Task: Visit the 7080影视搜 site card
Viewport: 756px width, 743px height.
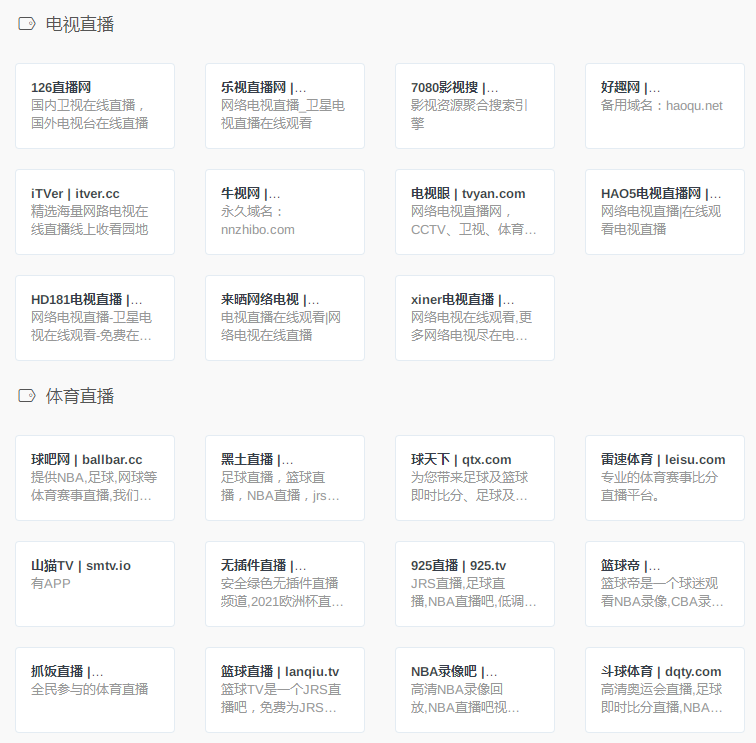Action: coord(475,106)
